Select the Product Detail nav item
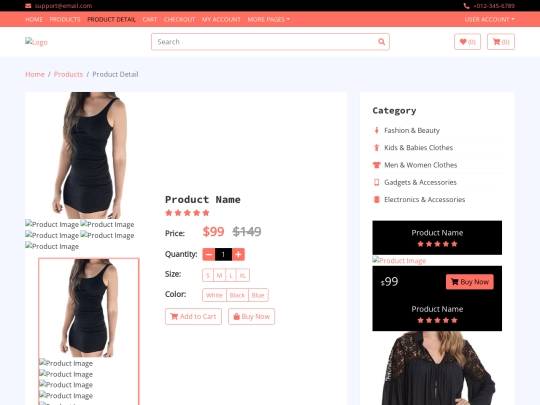This screenshot has height=405, width=540. click(x=111, y=19)
